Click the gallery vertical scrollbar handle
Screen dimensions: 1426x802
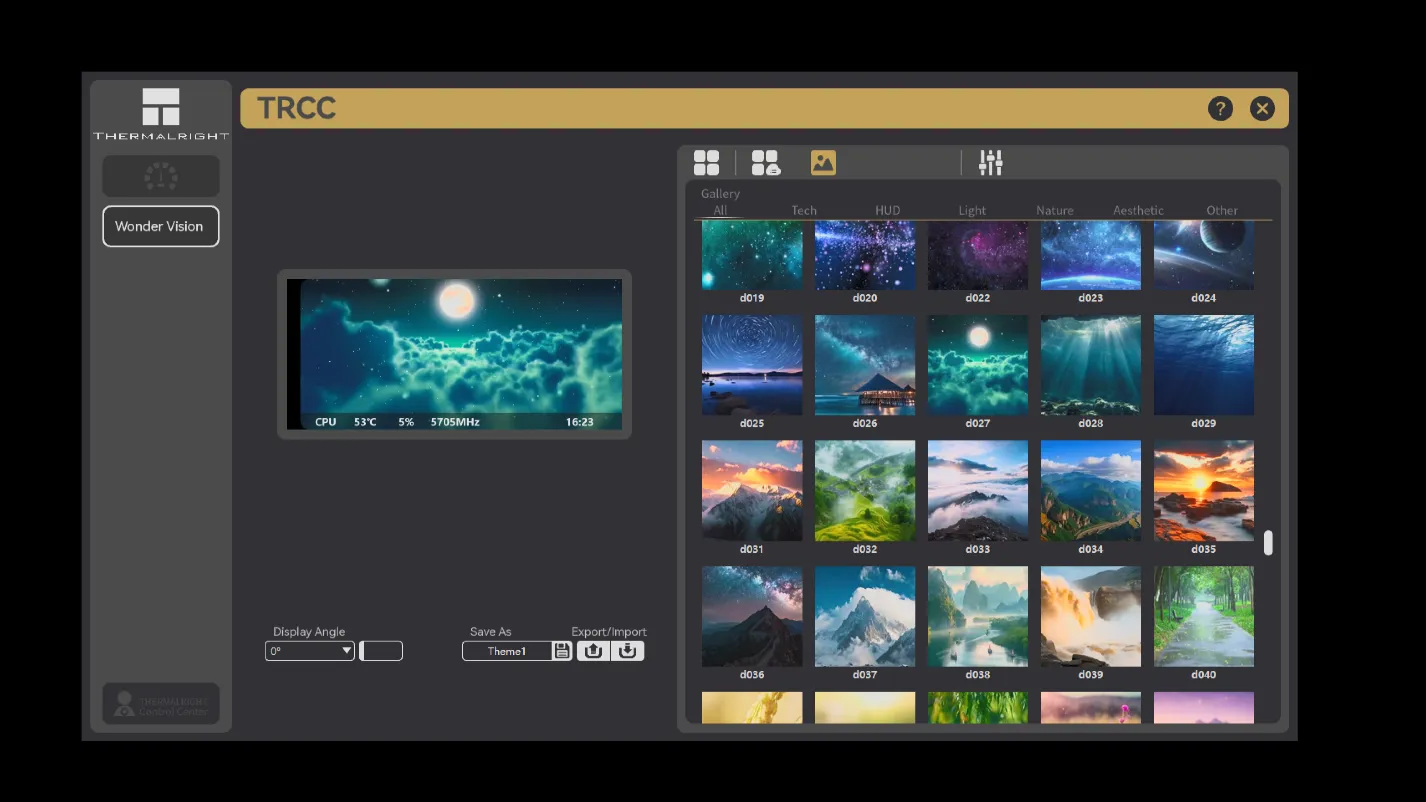1268,543
